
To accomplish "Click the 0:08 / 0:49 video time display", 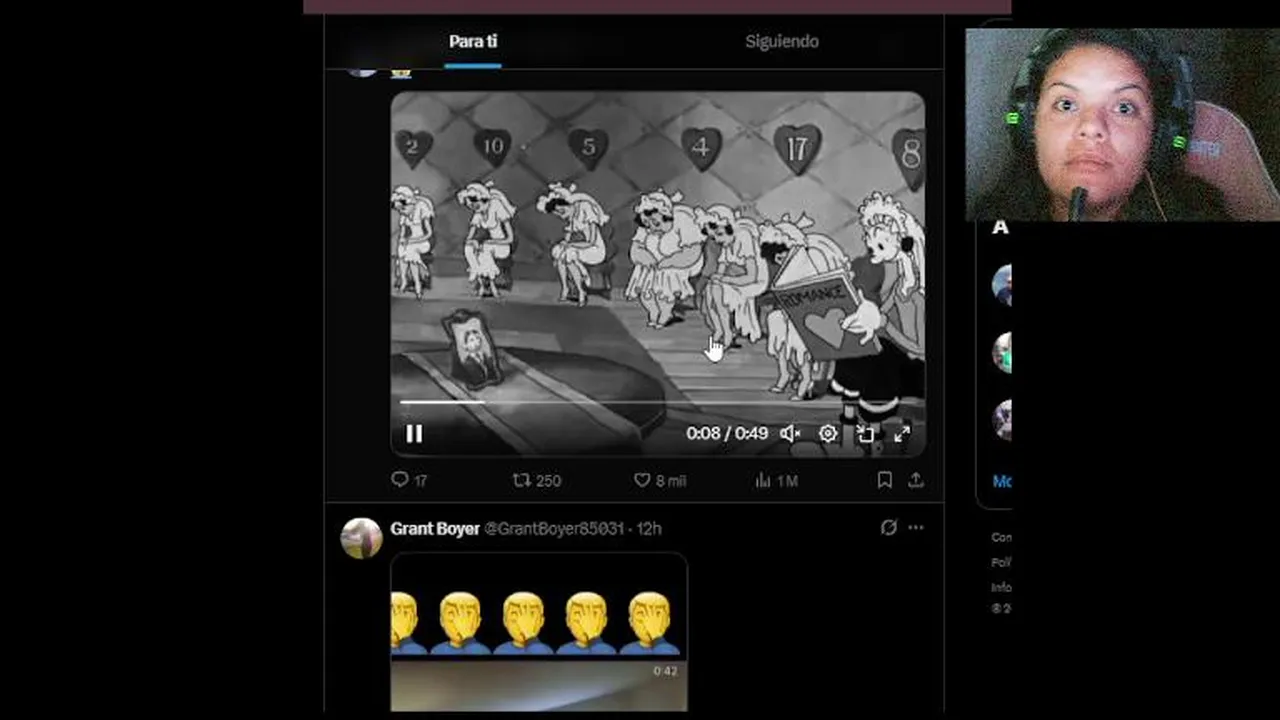I will point(727,433).
